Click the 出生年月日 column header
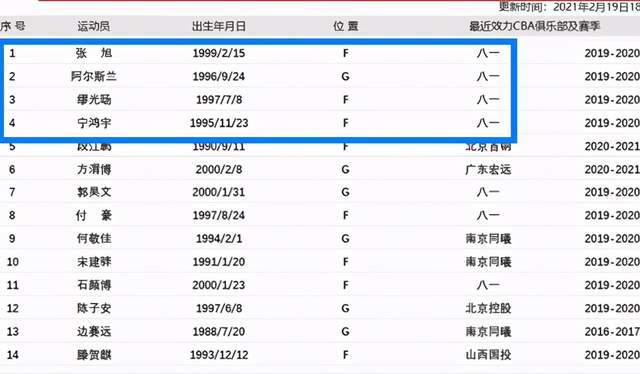Image resolution: width=640 pixels, height=374 pixels. 219,27
